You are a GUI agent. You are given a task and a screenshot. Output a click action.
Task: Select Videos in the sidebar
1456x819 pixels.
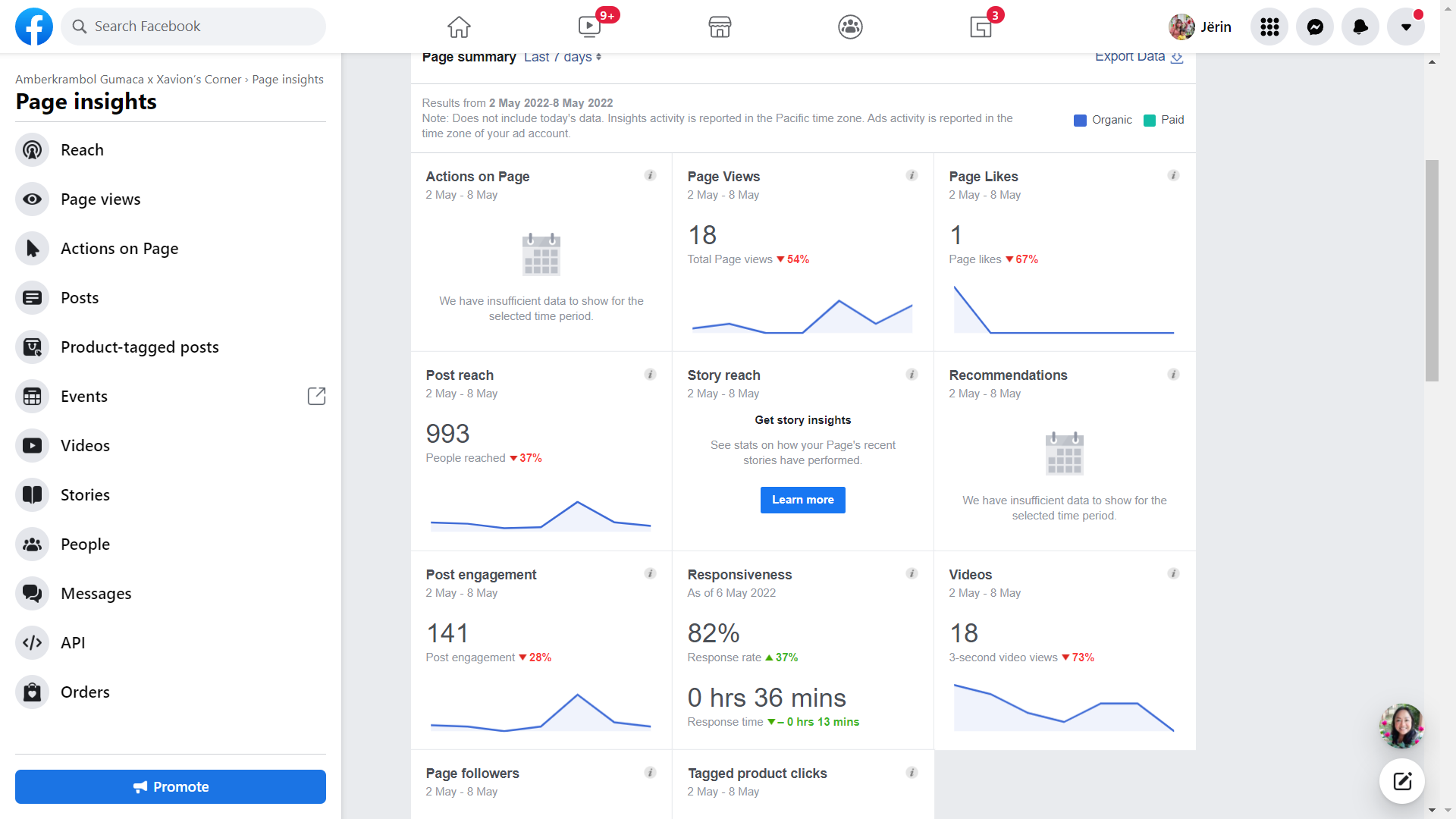(x=171, y=446)
